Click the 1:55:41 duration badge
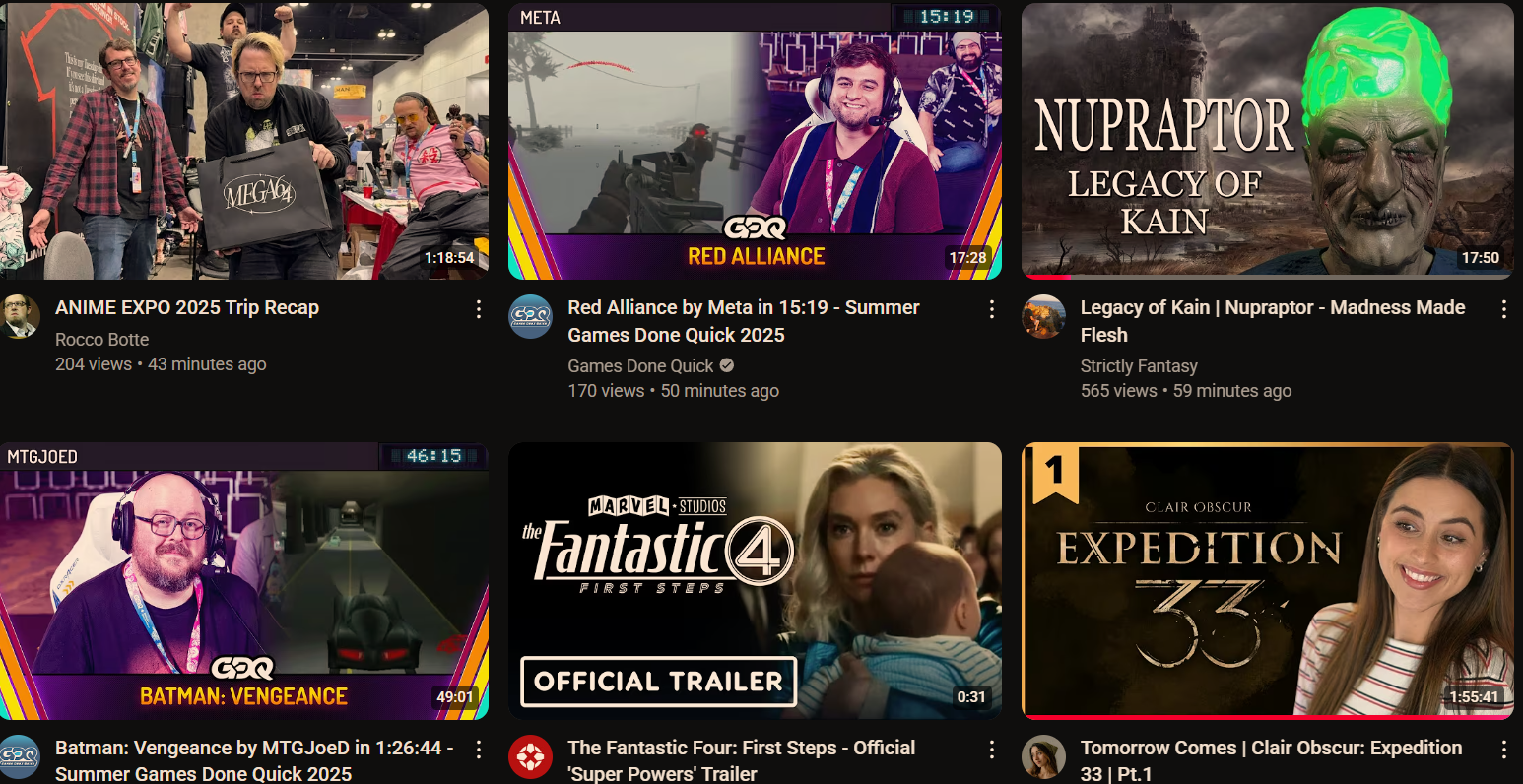1523x784 pixels. (x=1474, y=697)
